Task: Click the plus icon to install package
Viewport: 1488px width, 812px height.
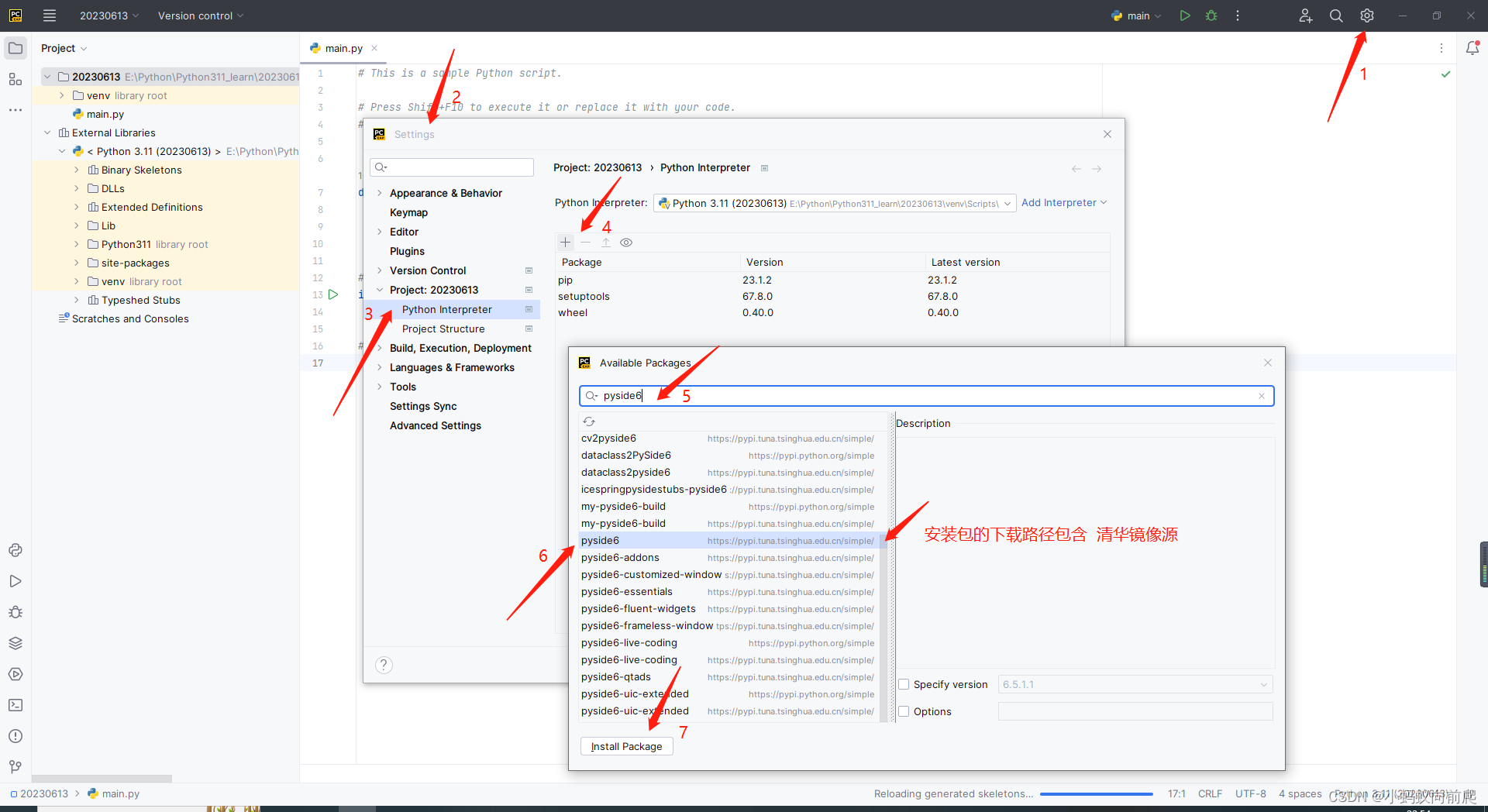Action: (566, 243)
